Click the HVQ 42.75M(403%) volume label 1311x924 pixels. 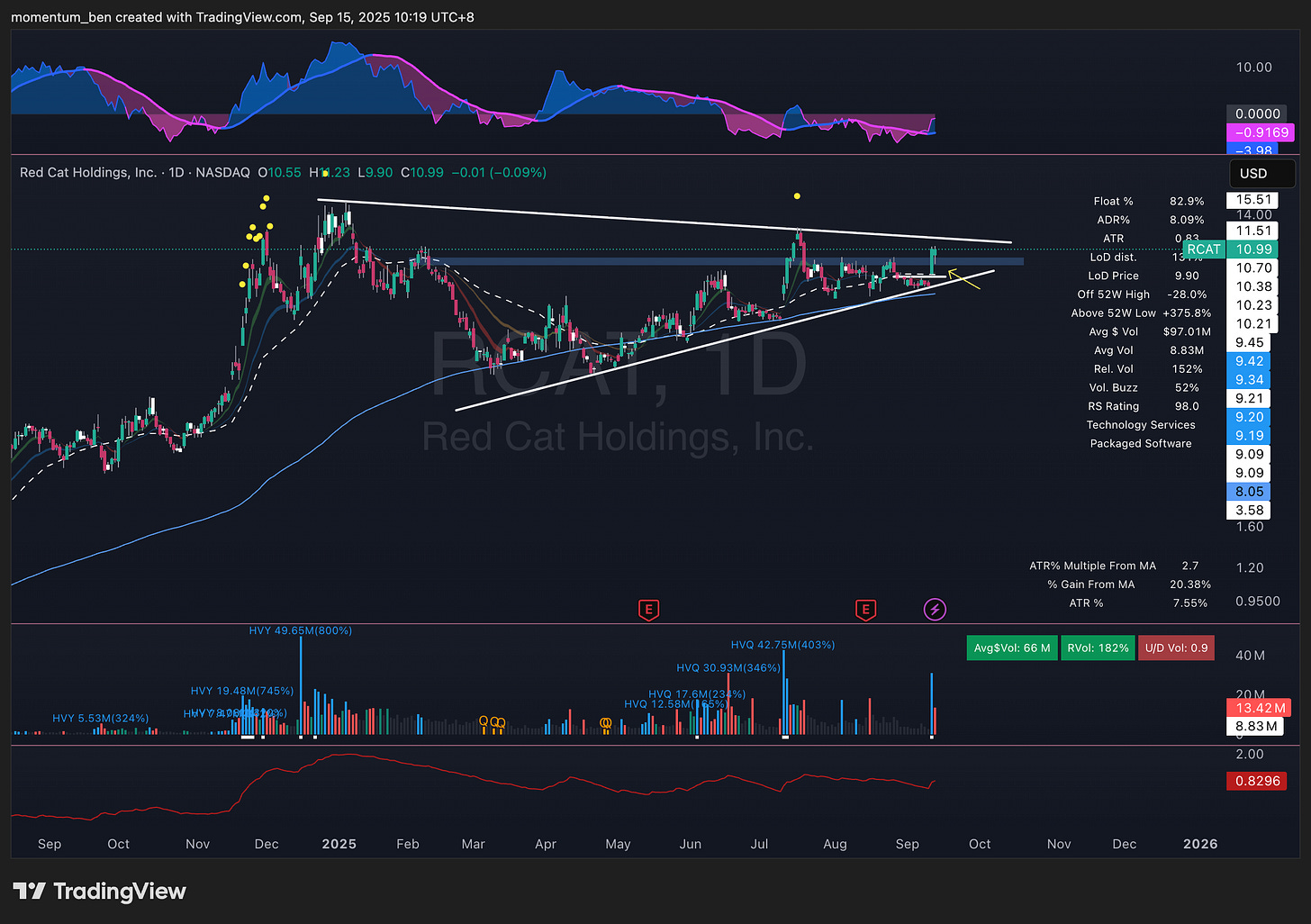[782, 645]
